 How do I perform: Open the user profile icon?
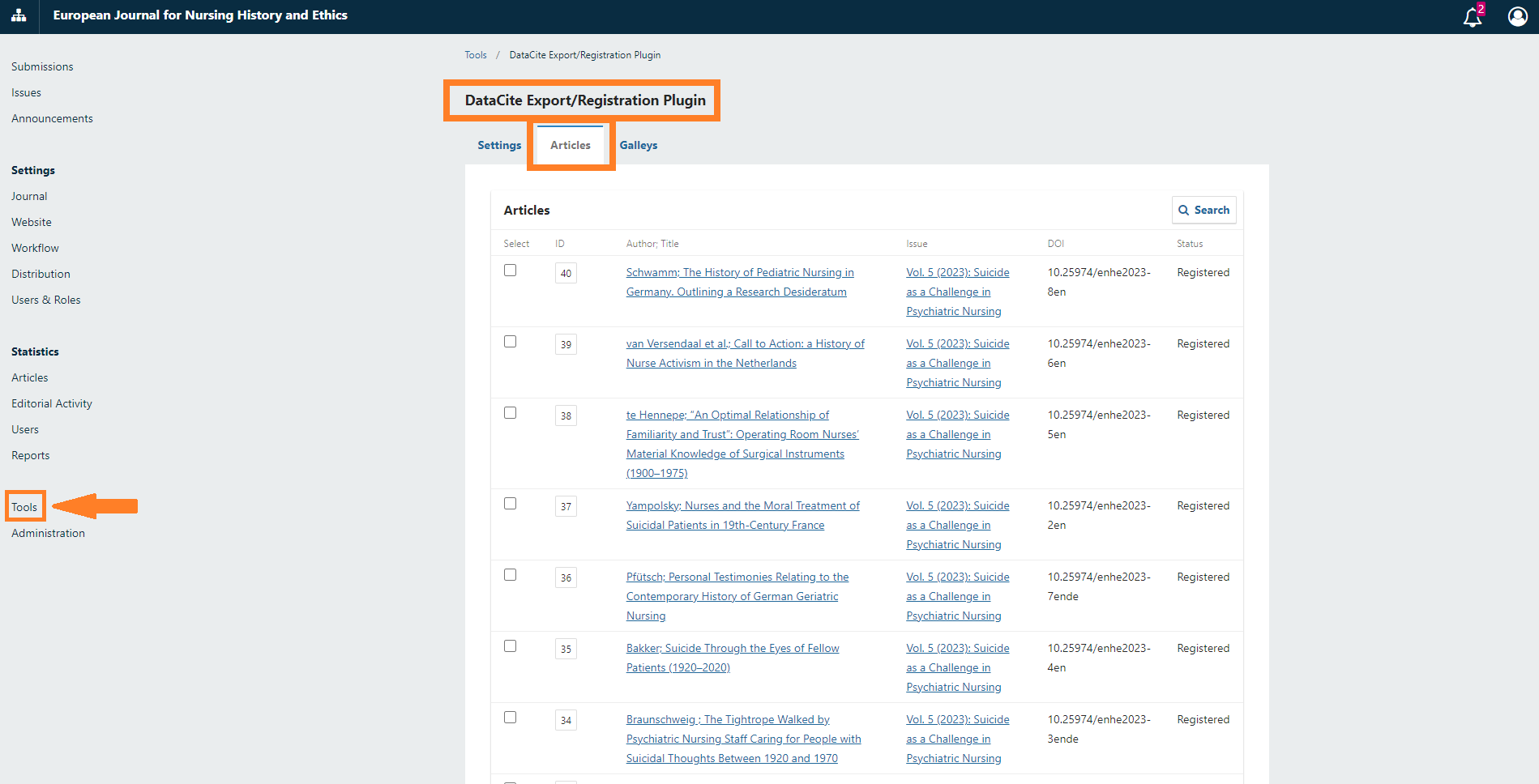1517,16
